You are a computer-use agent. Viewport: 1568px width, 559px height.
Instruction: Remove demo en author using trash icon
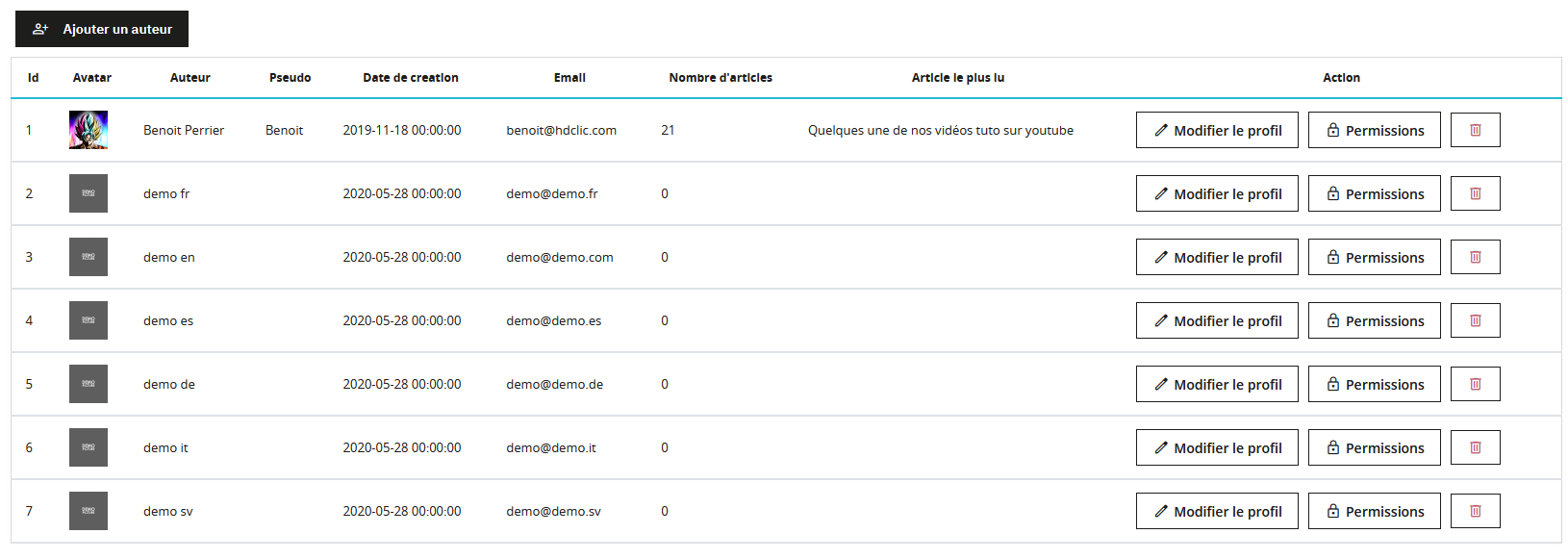click(x=1476, y=257)
